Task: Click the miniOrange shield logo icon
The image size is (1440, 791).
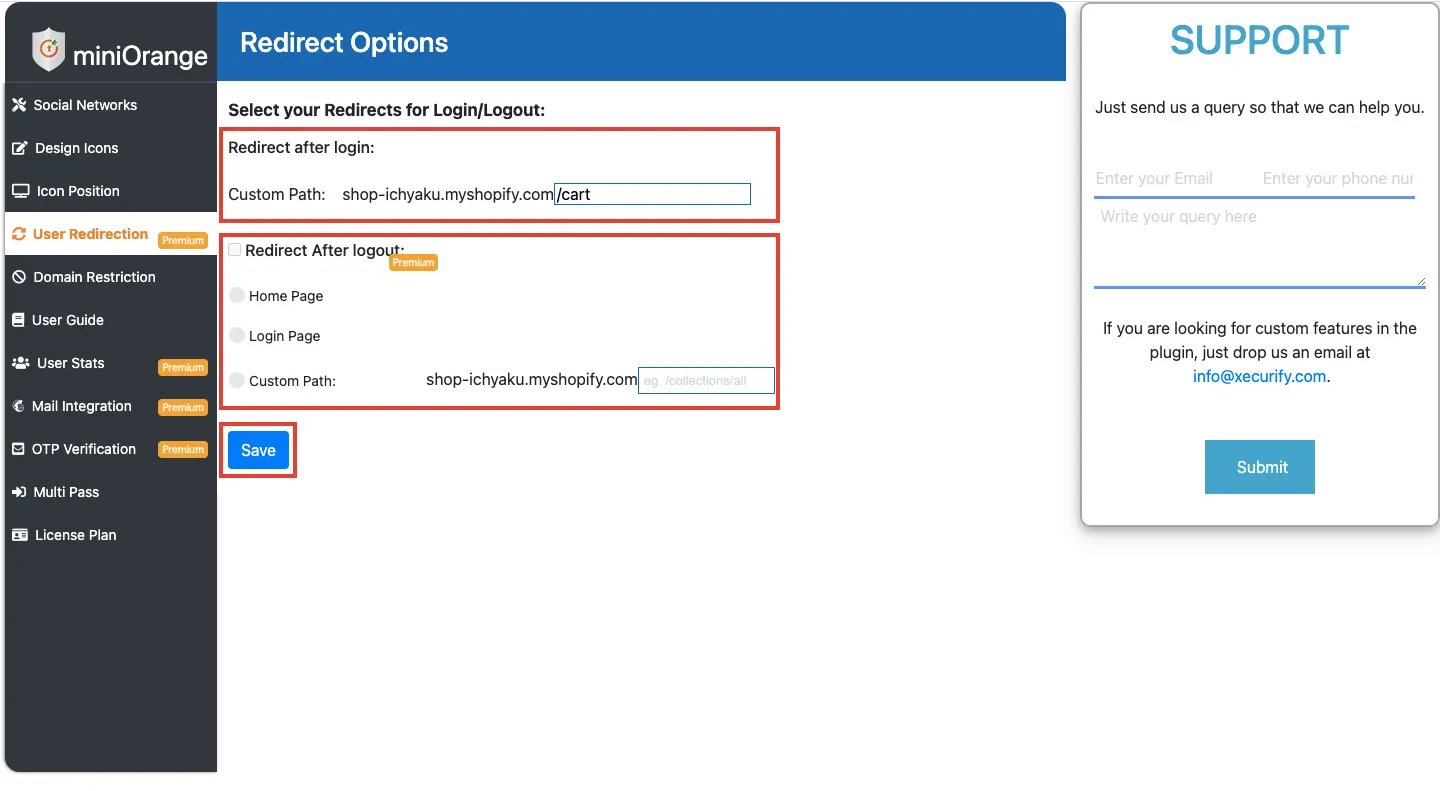Action: pos(48,50)
